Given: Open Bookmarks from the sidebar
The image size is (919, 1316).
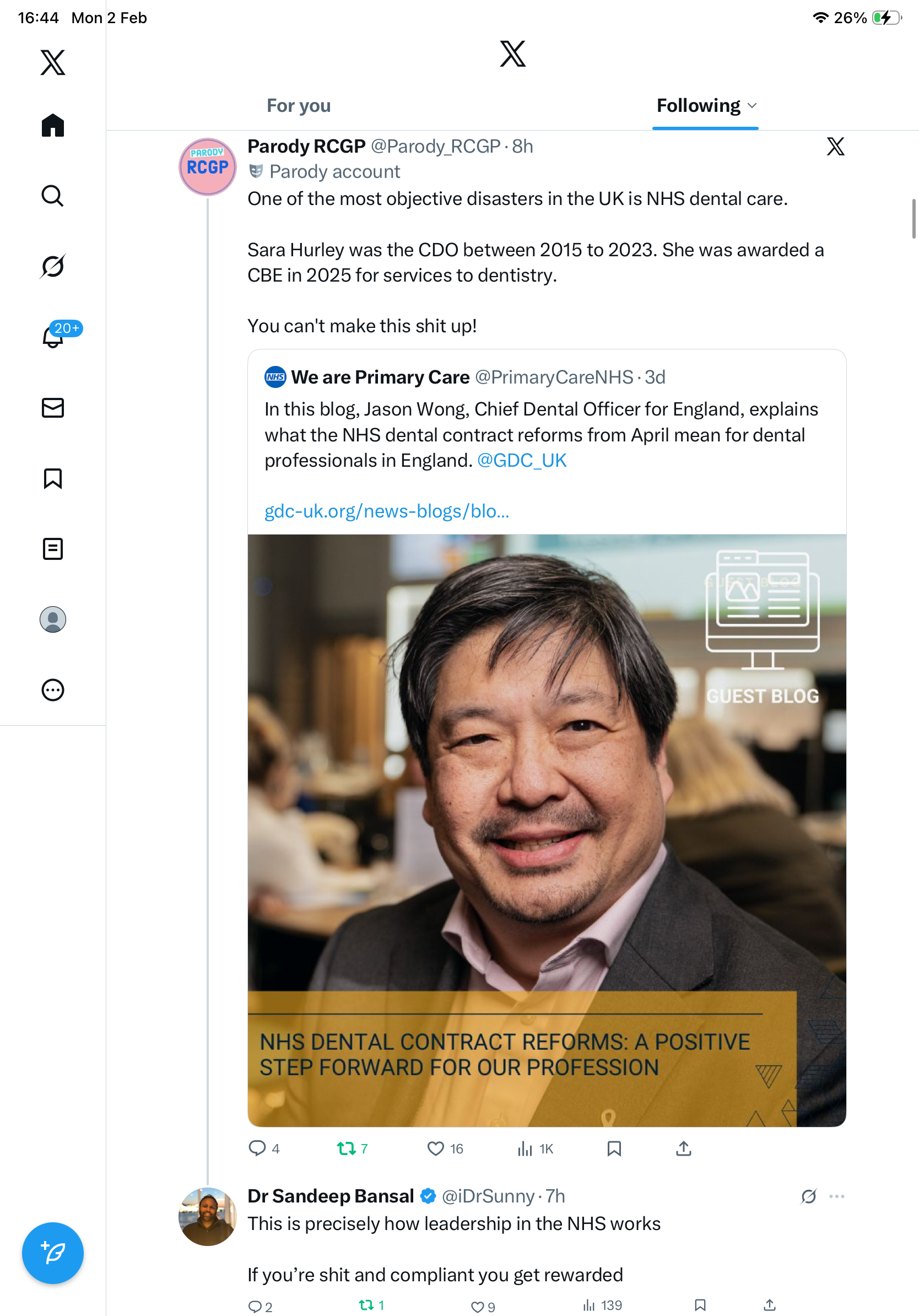Looking at the screenshot, I should [53, 478].
